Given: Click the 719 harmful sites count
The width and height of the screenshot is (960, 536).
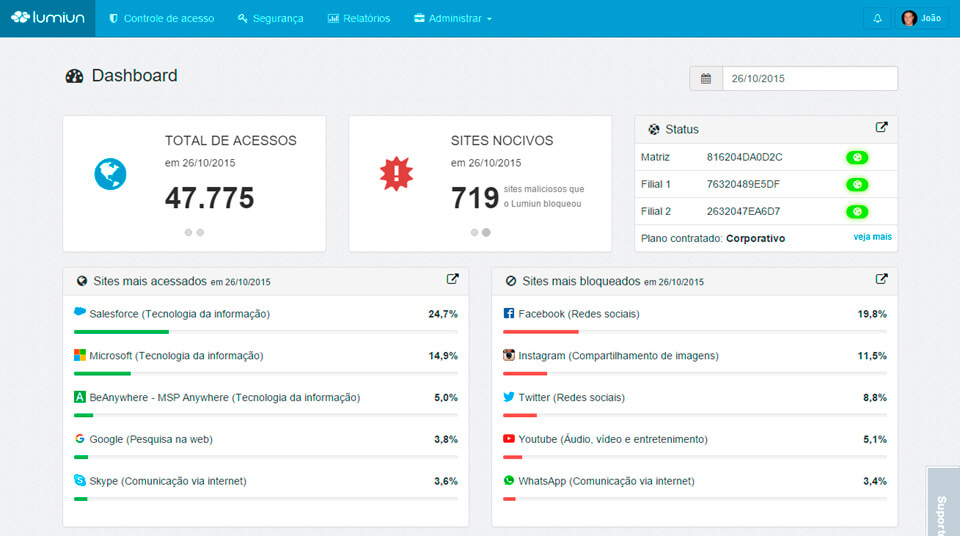Looking at the screenshot, I should click(475, 198).
